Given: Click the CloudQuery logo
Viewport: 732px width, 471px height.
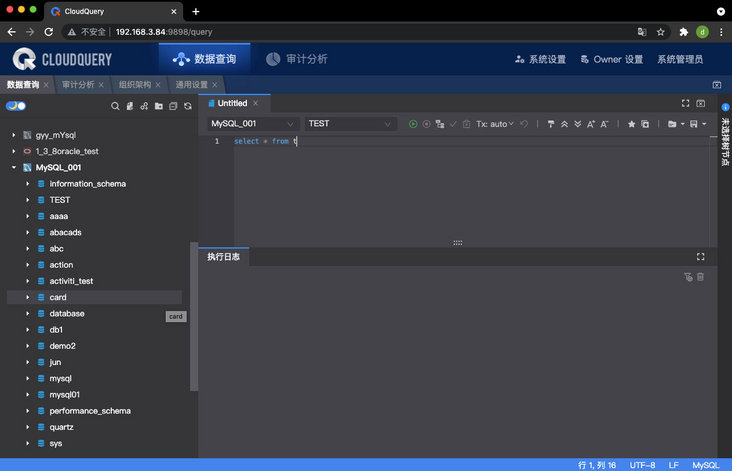Looking at the screenshot, I should (62, 59).
